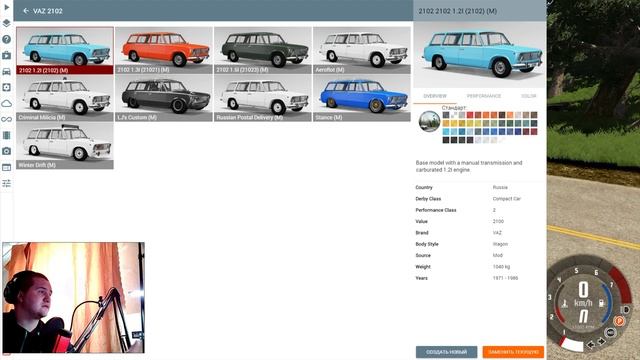Go back using the arrow beside VAZ 2102

click(x=26, y=11)
